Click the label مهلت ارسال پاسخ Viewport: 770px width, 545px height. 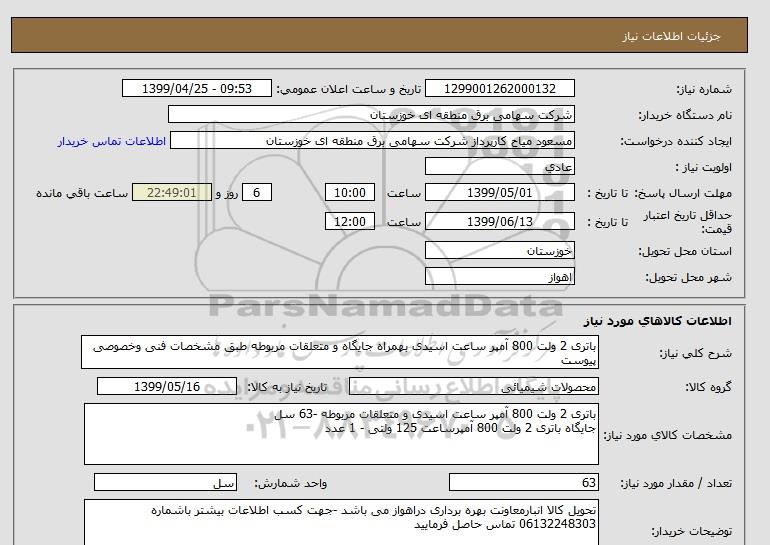(684, 193)
